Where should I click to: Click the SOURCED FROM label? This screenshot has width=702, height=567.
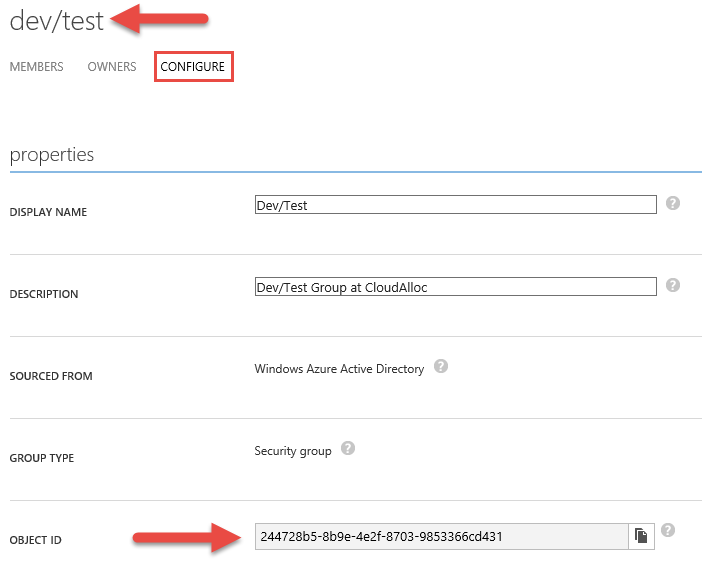click(50, 377)
